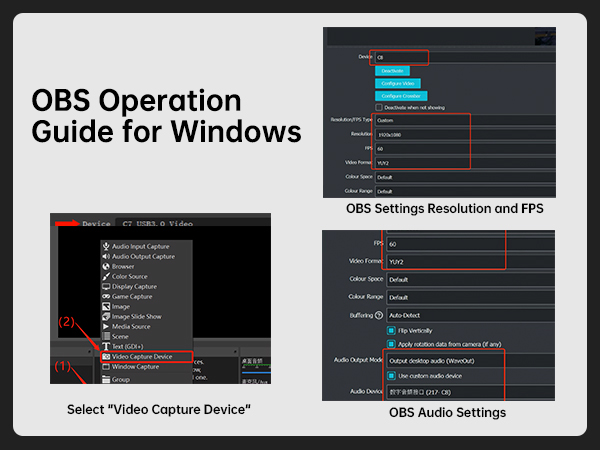Select the Group entry in the source menu
Screen dimensions: 600x450
(146, 379)
